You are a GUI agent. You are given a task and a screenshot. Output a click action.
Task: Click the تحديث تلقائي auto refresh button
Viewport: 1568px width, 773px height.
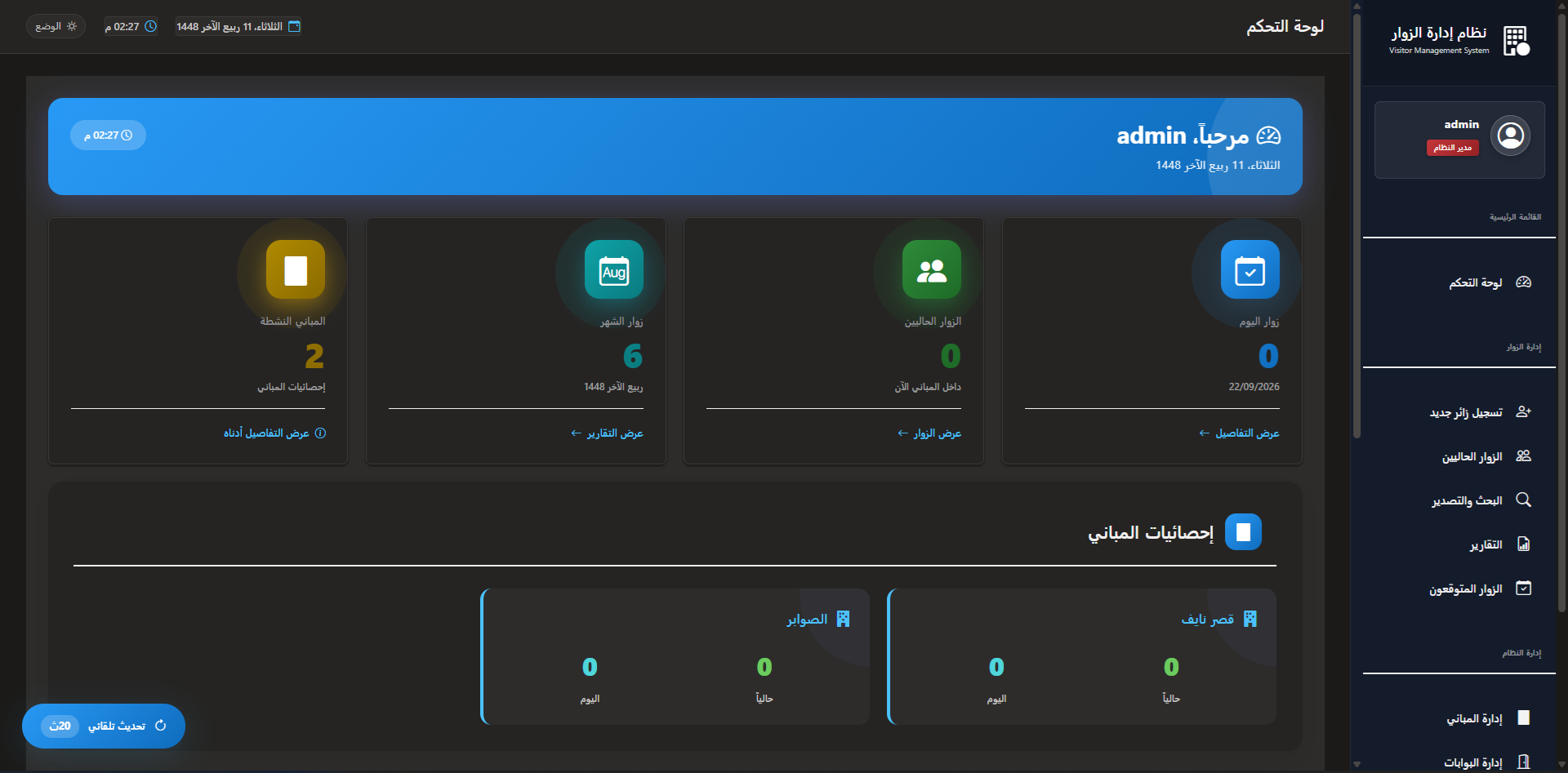[104, 726]
